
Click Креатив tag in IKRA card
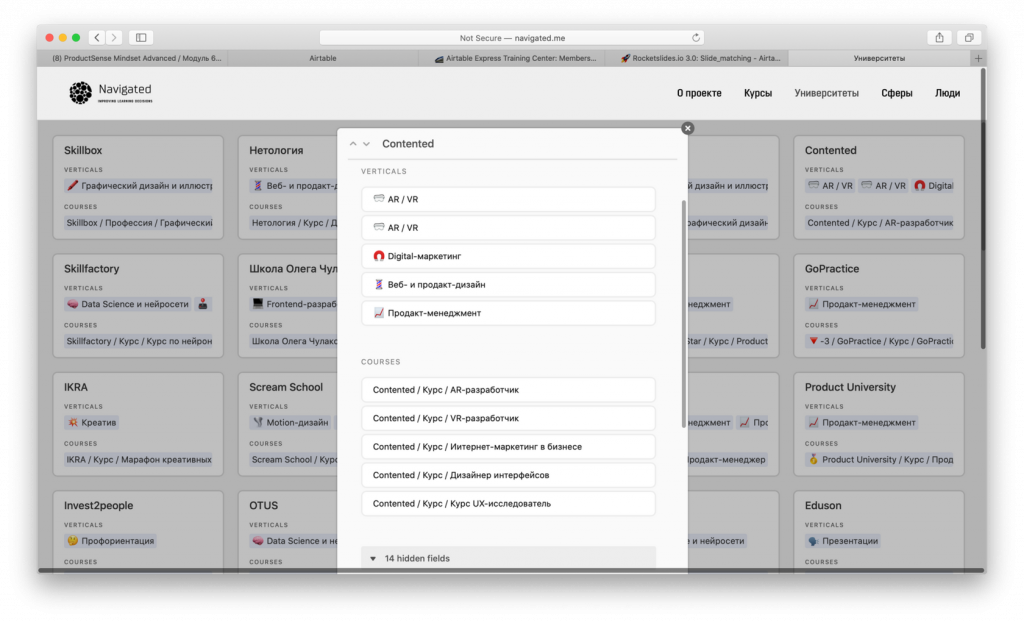pos(92,423)
